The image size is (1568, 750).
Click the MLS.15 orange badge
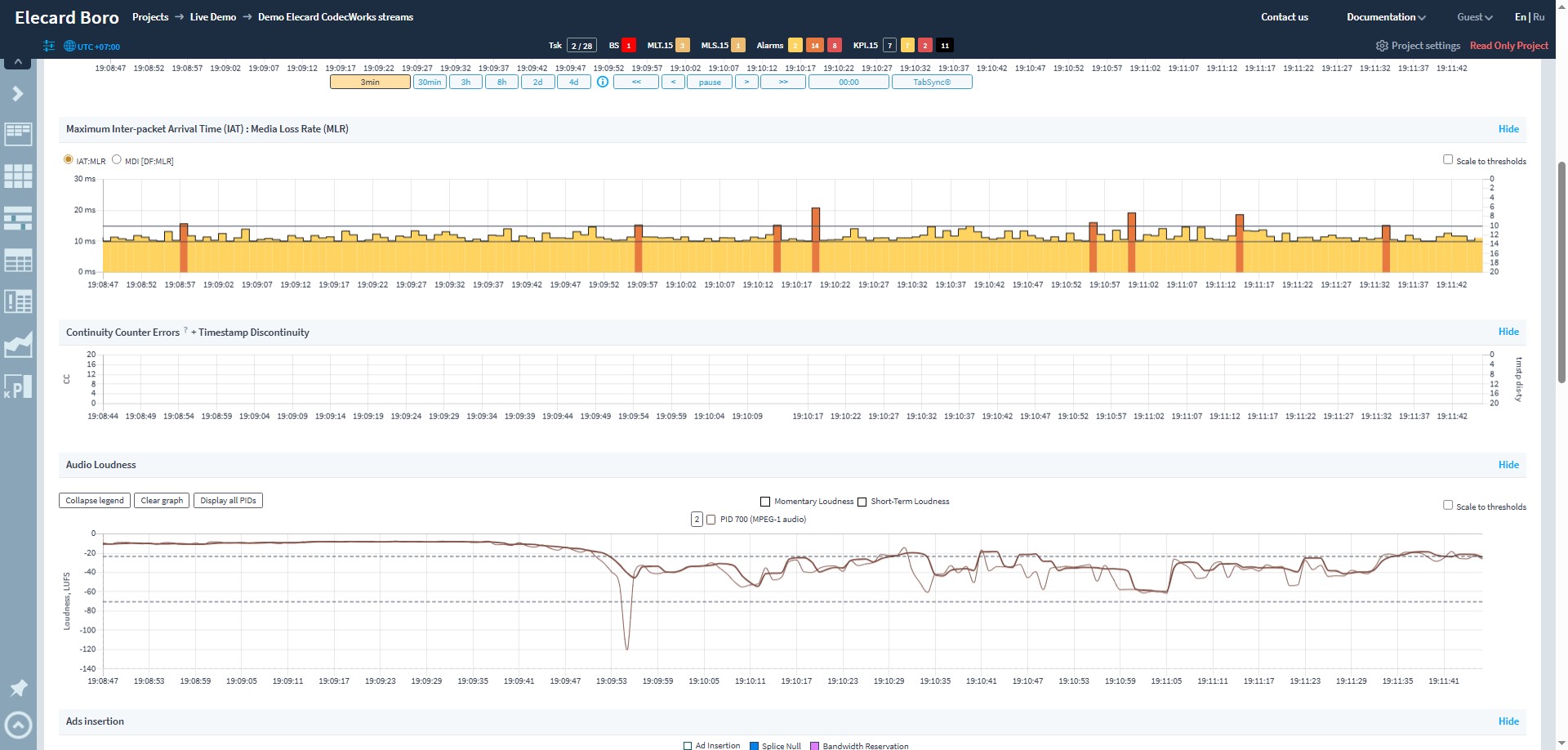click(x=738, y=46)
